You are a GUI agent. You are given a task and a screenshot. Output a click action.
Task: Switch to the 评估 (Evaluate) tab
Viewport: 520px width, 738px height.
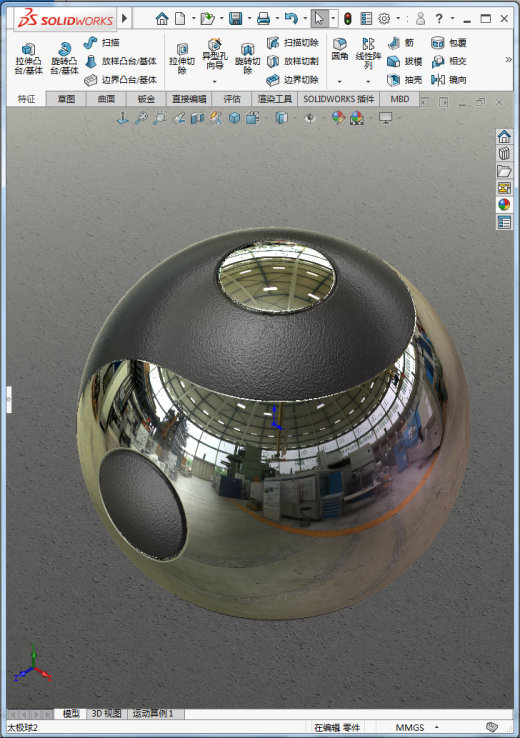[232, 99]
